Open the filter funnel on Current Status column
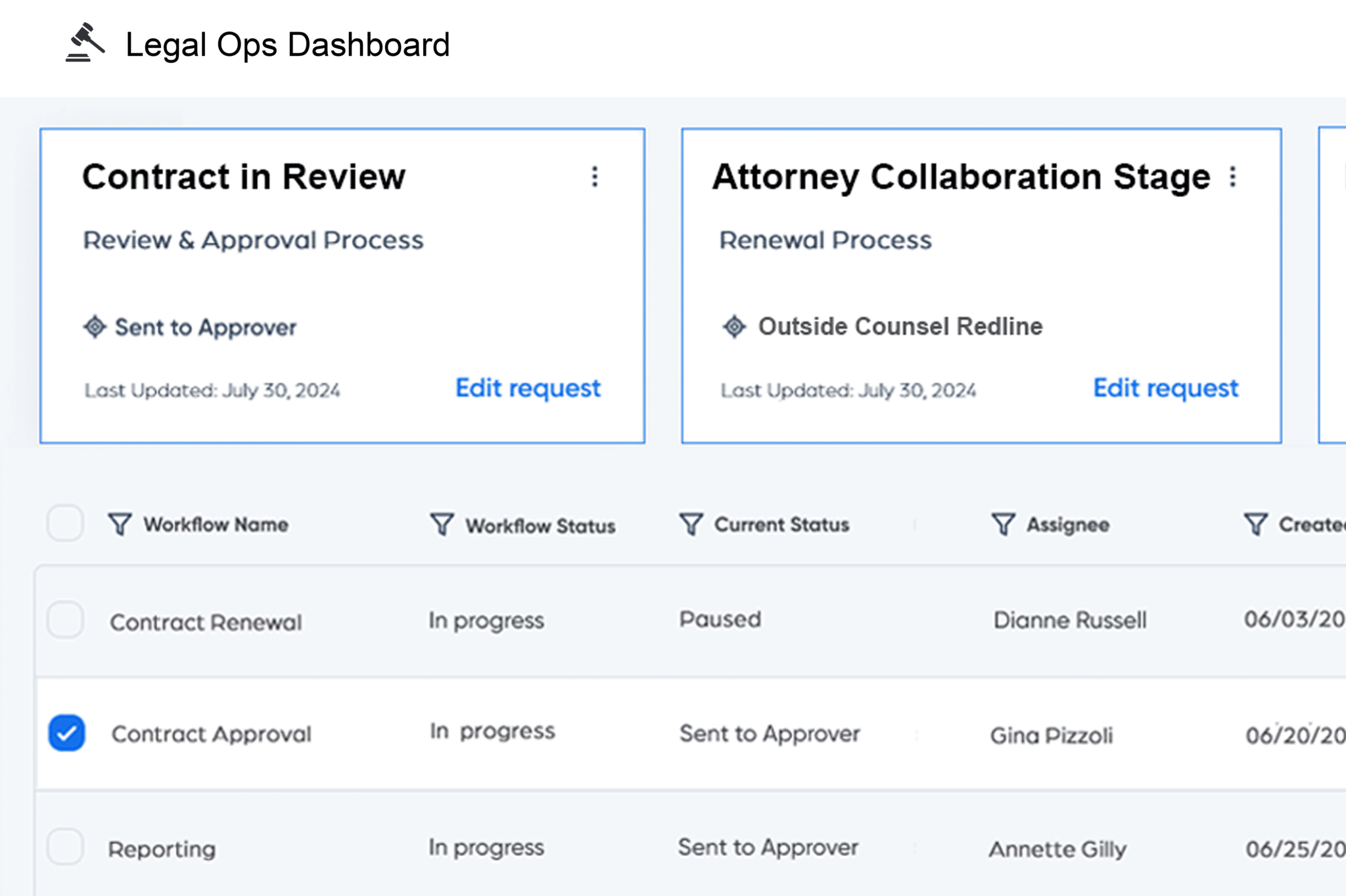This screenshot has height=896, width=1346. point(691,524)
